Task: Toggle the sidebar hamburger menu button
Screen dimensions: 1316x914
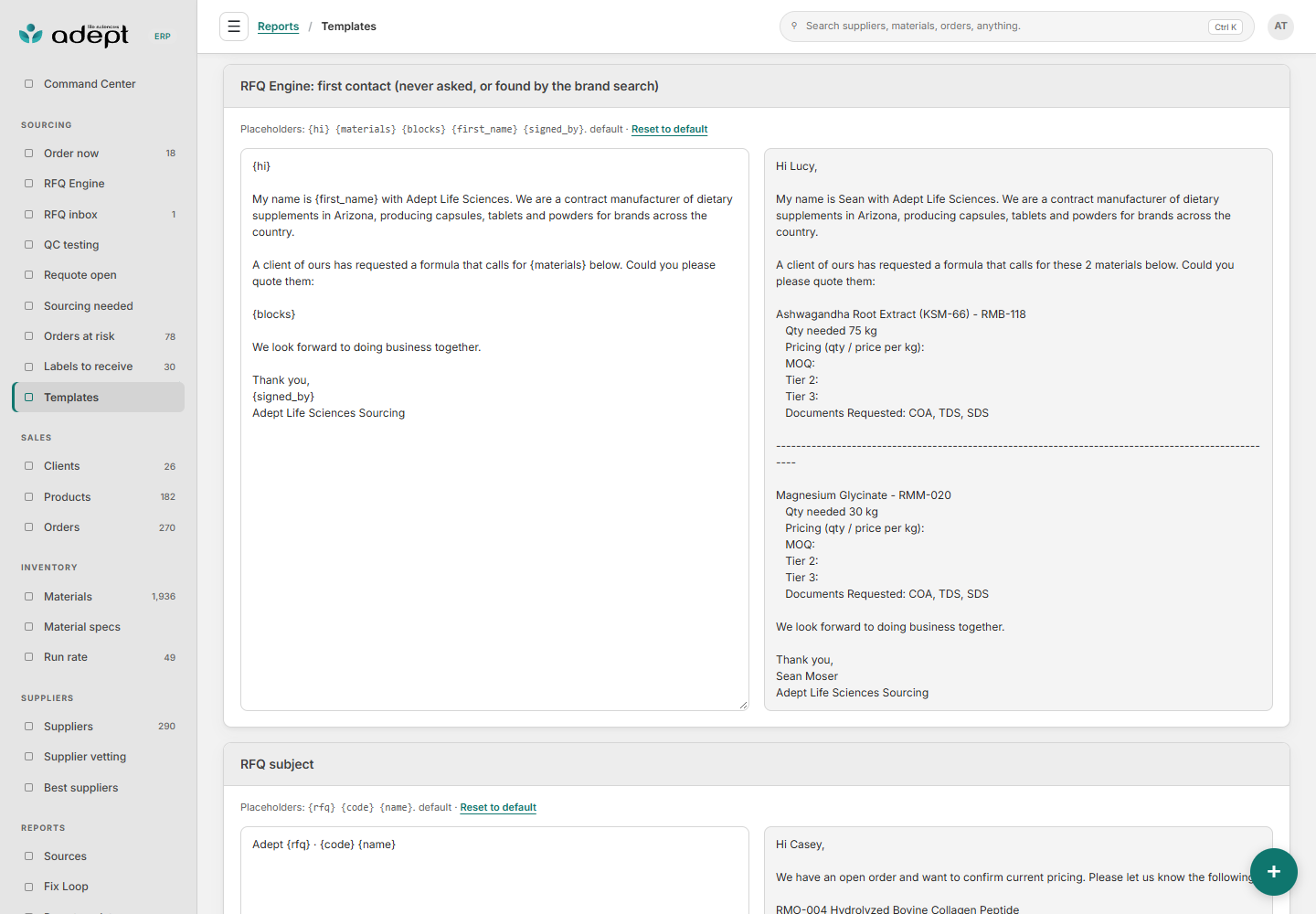Action: click(x=234, y=27)
